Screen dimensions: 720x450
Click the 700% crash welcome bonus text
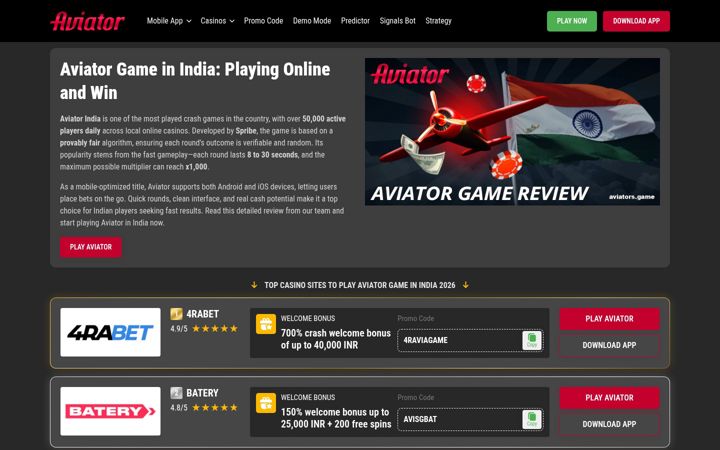point(336,339)
